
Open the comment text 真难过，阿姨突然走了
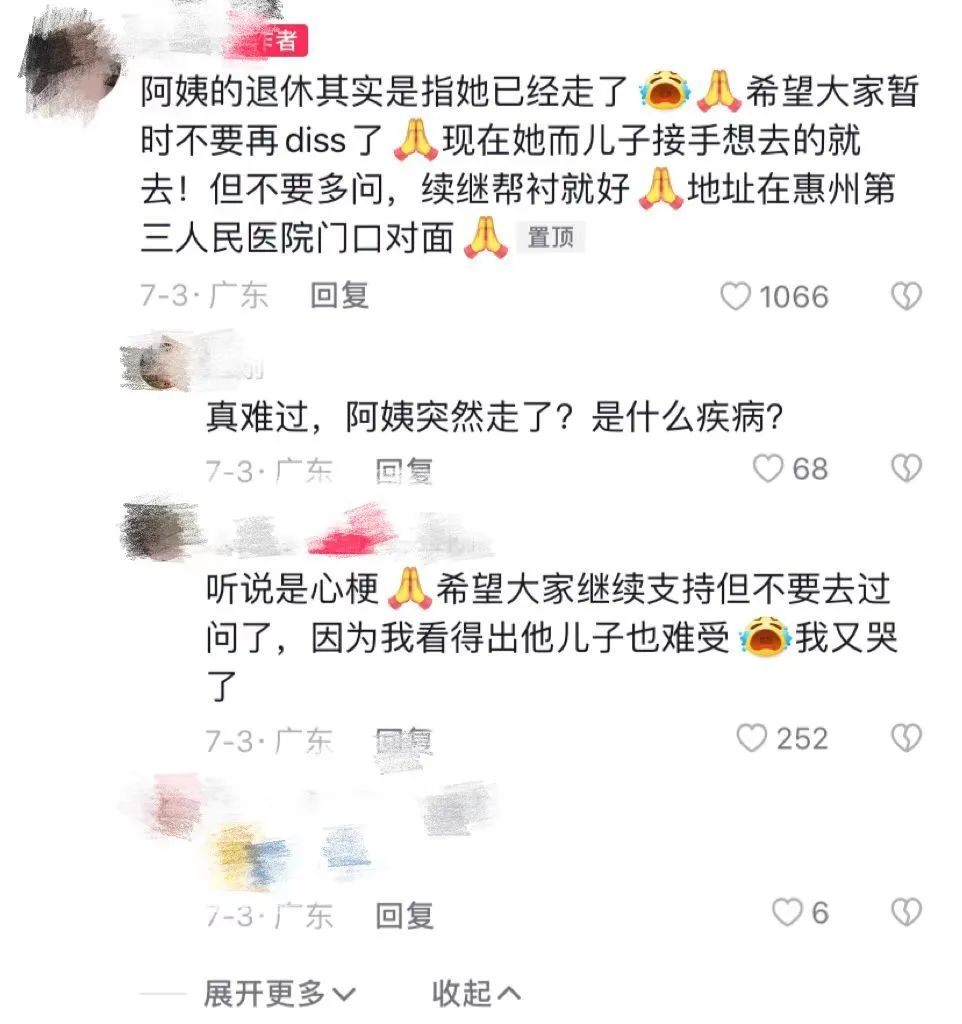(x=494, y=417)
